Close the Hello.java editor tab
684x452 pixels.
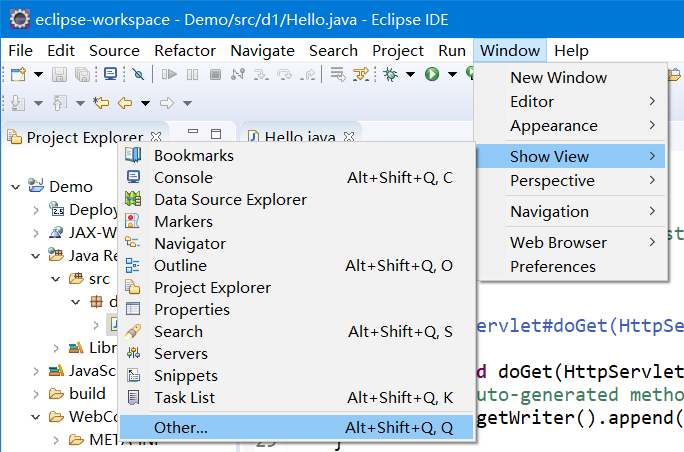[x=349, y=137]
